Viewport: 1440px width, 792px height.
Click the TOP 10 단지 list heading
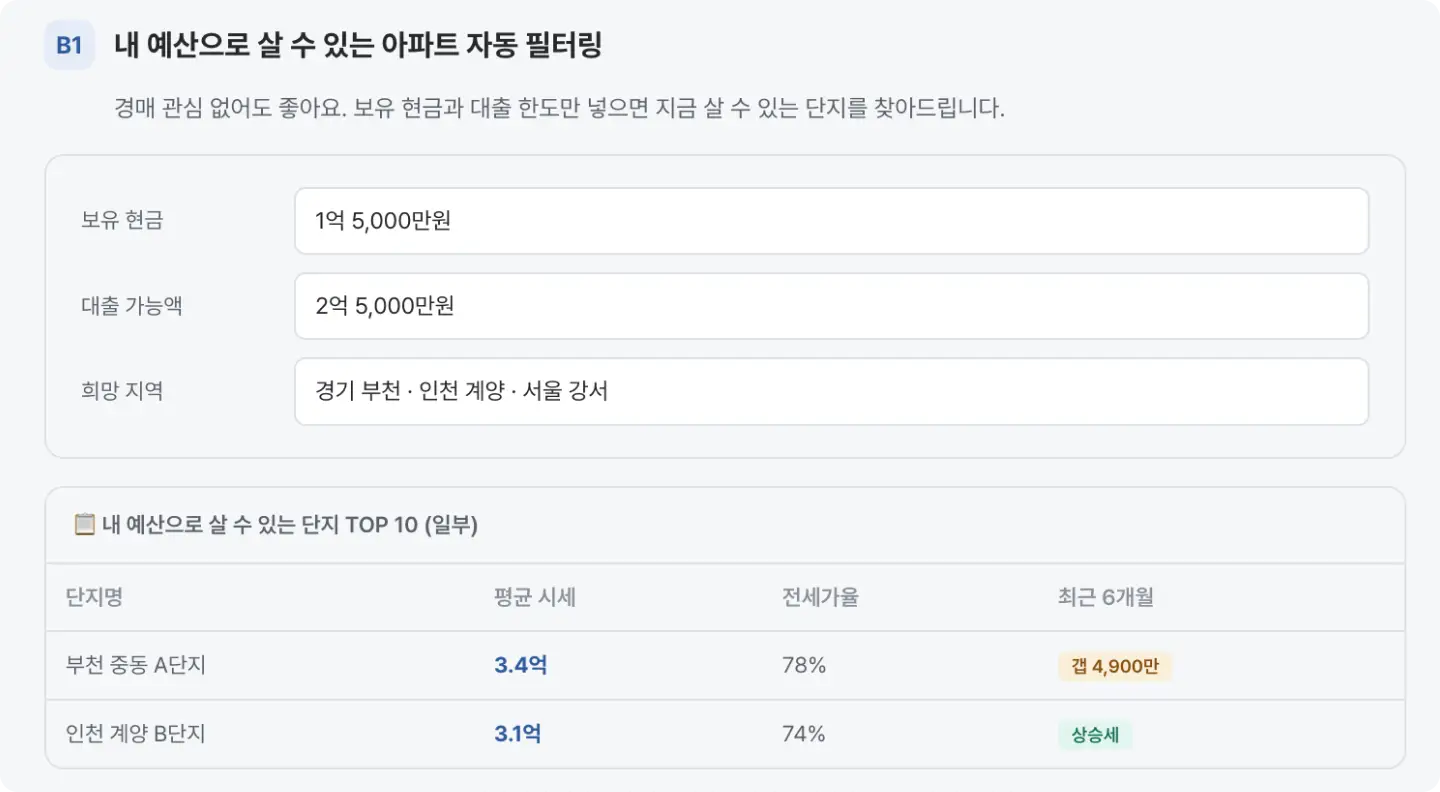pyautogui.click(x=290, y=525)
